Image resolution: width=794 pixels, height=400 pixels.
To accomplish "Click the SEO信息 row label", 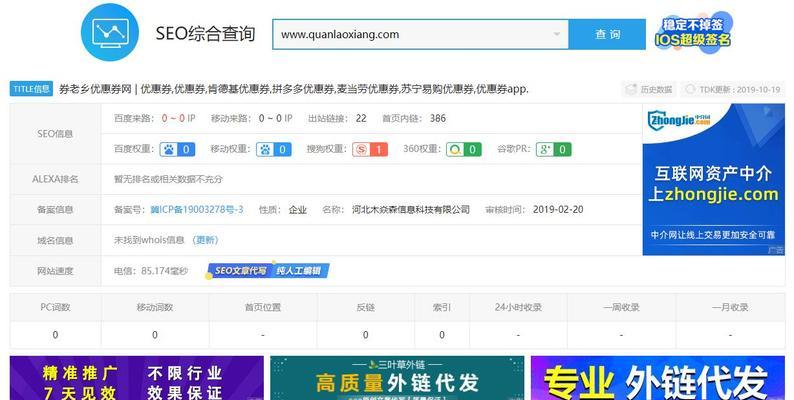I will pyautogui.click(x=55, y=134).
